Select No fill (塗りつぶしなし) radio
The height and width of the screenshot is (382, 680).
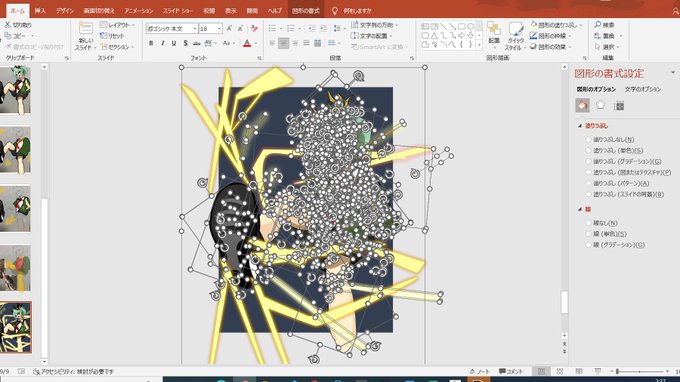click(588, 140)
